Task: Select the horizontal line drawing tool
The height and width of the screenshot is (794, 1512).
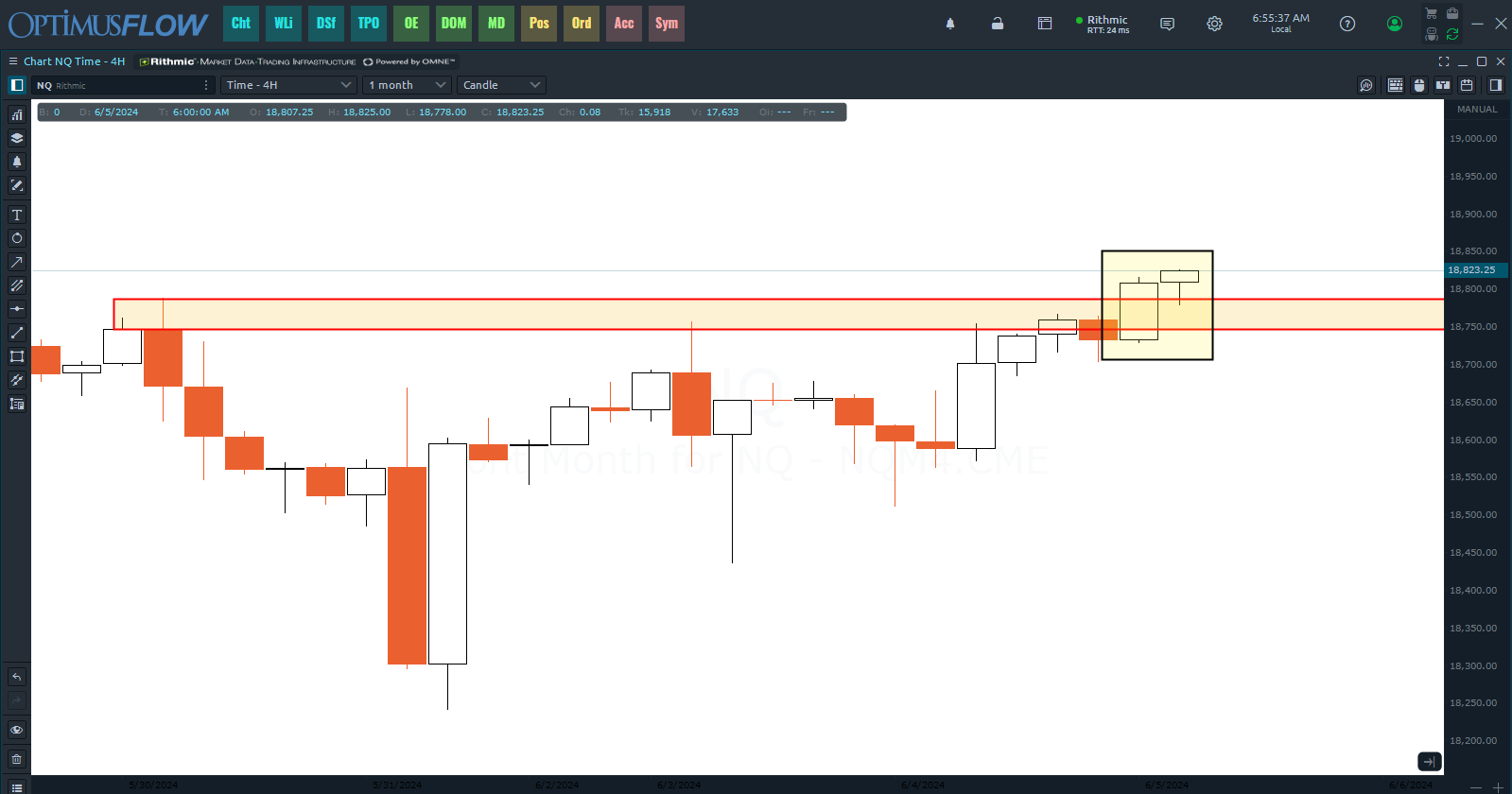Action: [x=16, y=309]
